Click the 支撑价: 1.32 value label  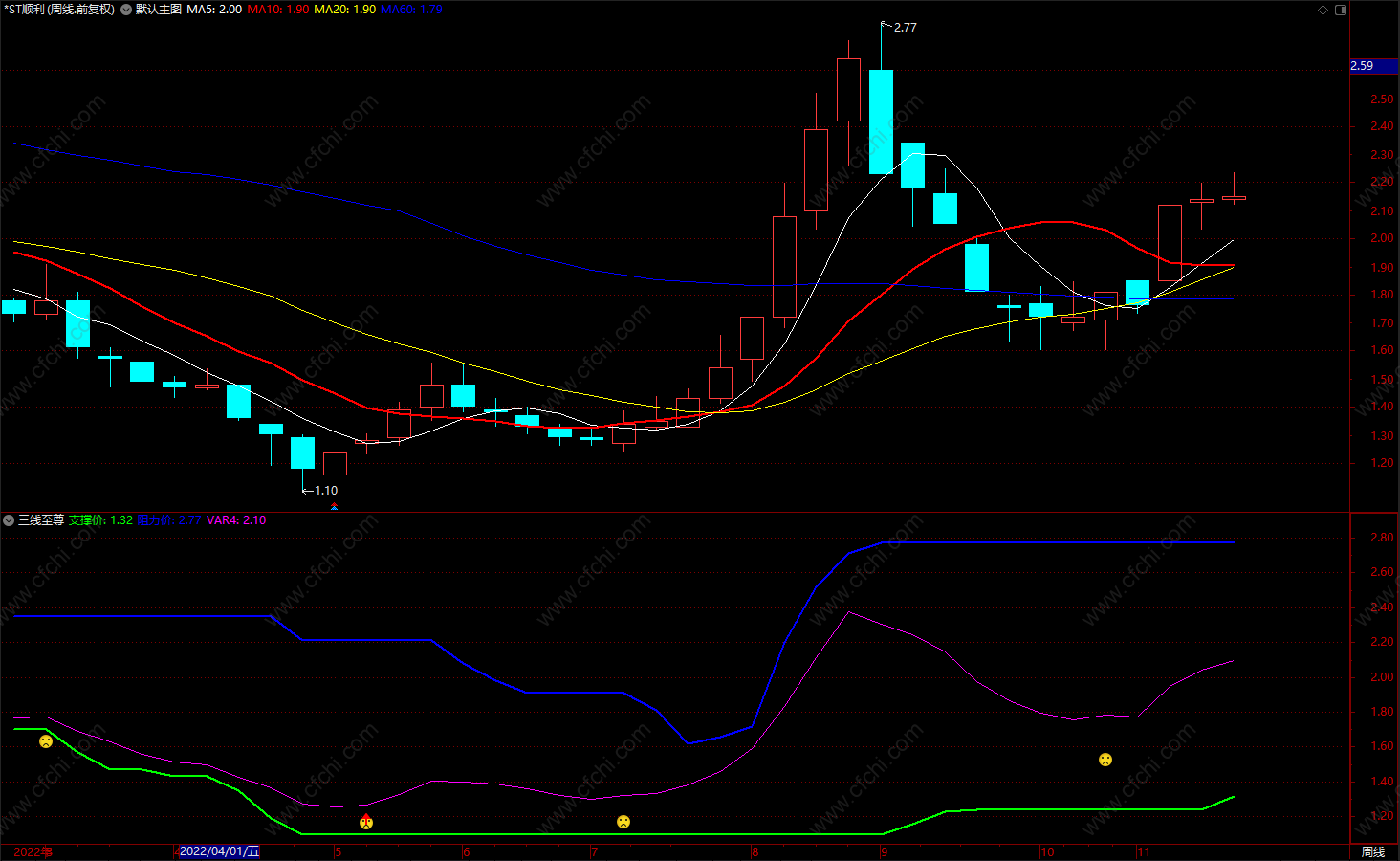click(x=100, y=520)
